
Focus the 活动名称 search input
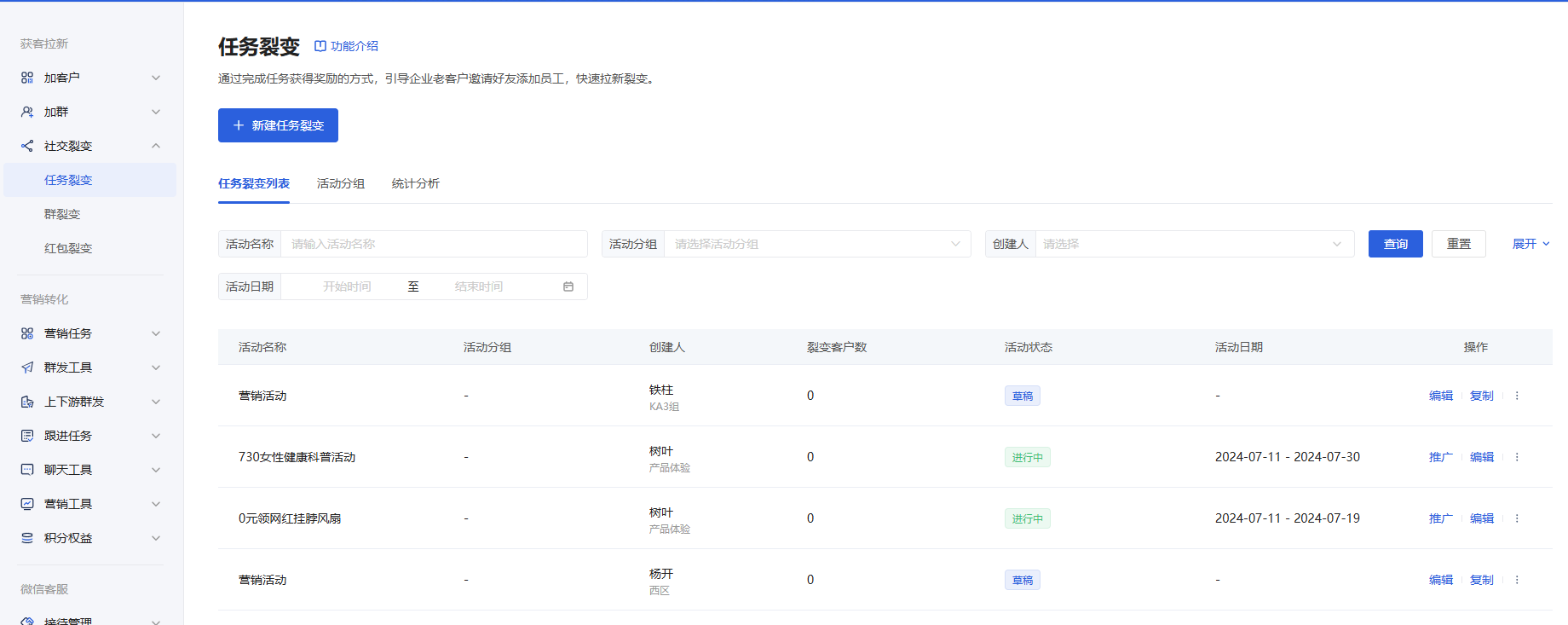(434, 244)
